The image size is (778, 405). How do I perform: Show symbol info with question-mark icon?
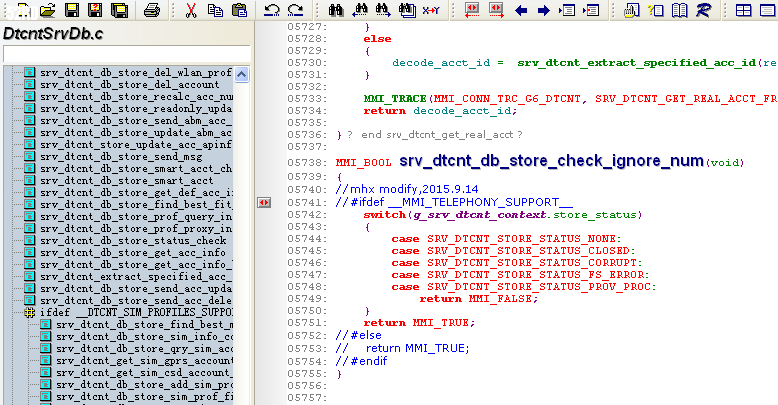click(655, 9)
